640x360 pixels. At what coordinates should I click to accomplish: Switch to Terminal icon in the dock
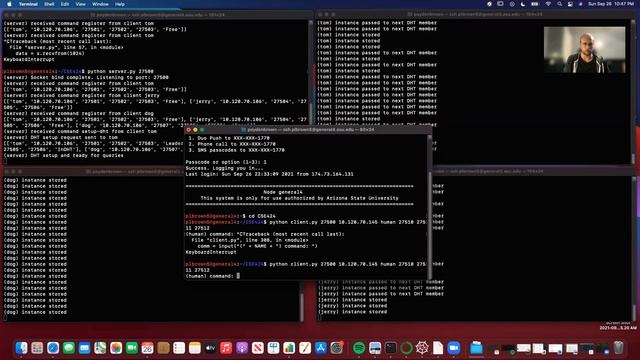click(391, 348)
